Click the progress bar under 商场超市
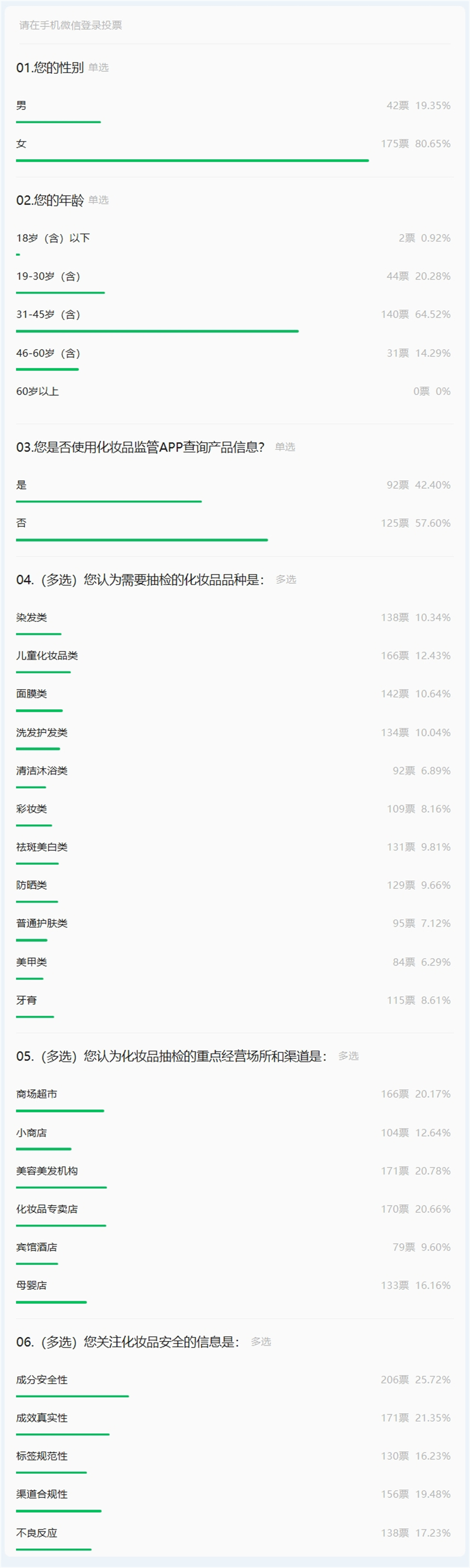Screen dimensions: 470x1568 [x=60, y=1111]
